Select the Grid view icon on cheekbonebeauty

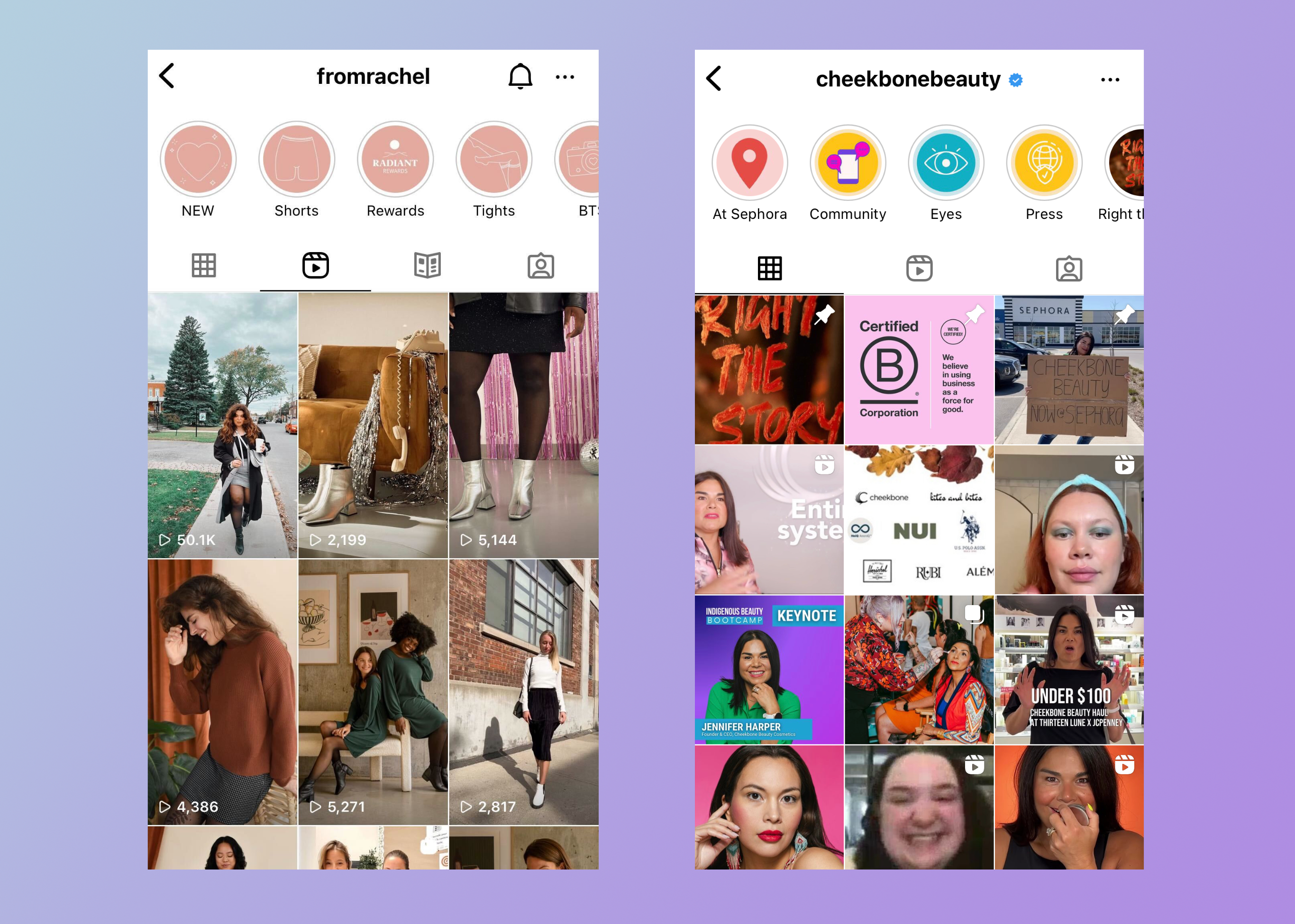coord(770,267)
